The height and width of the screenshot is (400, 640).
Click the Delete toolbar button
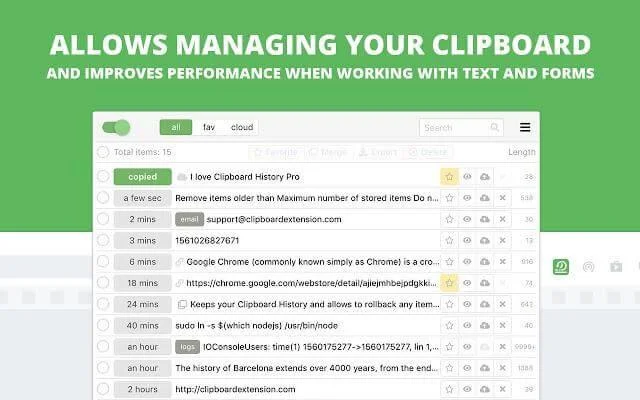pyautogui.click(x=428, y=152)
